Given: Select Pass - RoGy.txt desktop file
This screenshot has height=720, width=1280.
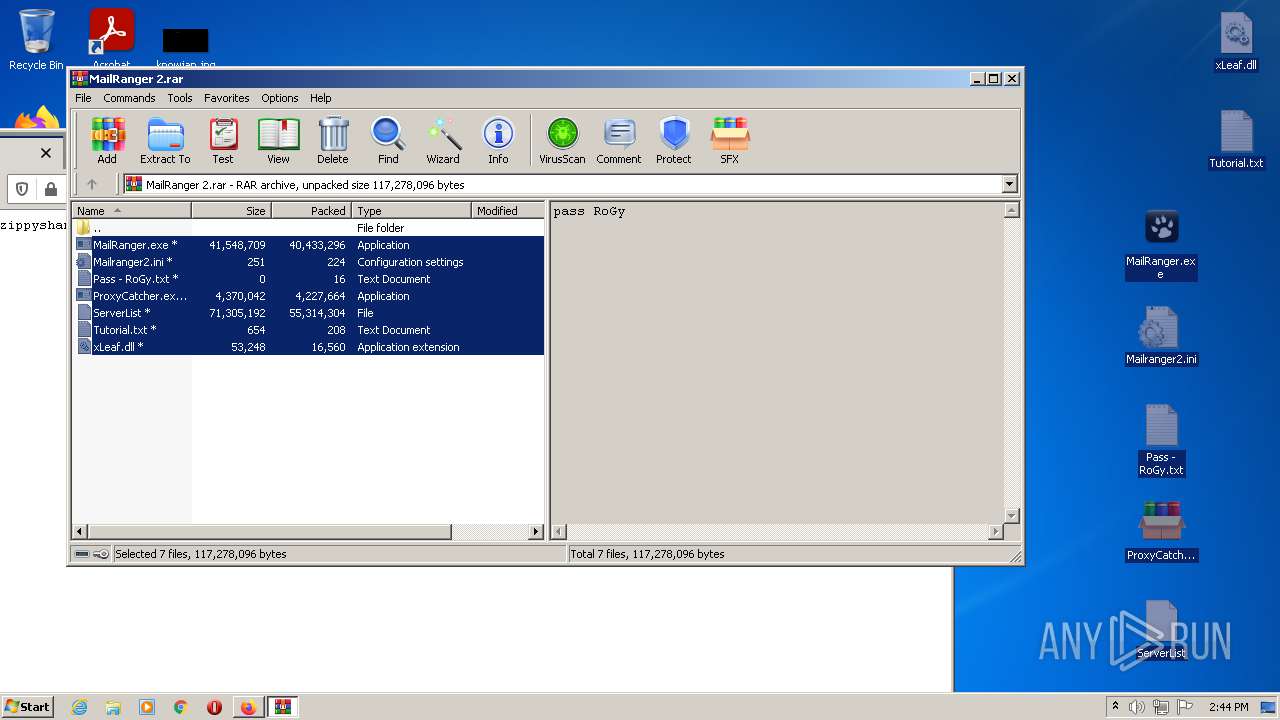Looking at the screenshot, I should [1161, 440].
